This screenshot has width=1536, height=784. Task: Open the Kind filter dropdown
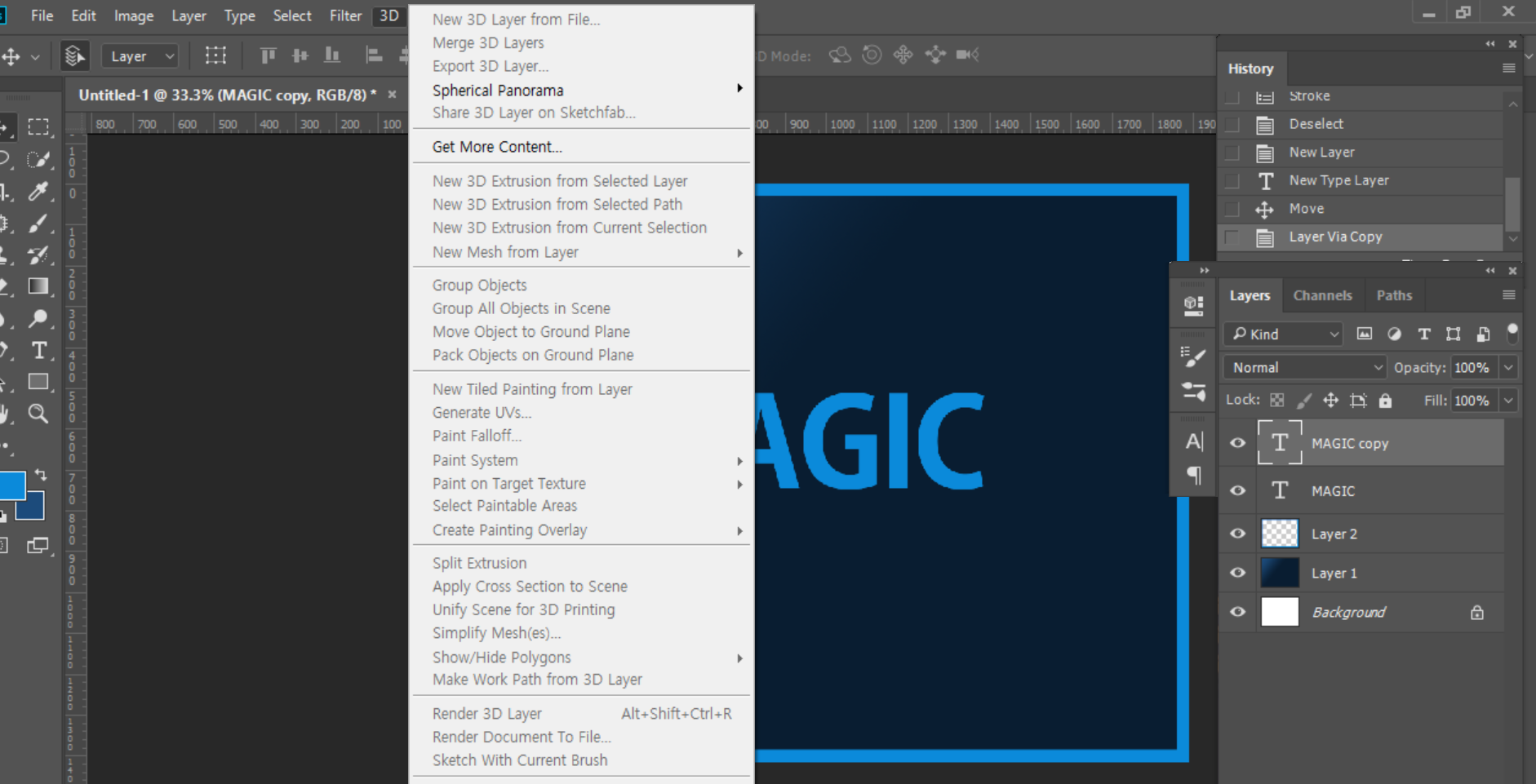(x=1283, y=334)
